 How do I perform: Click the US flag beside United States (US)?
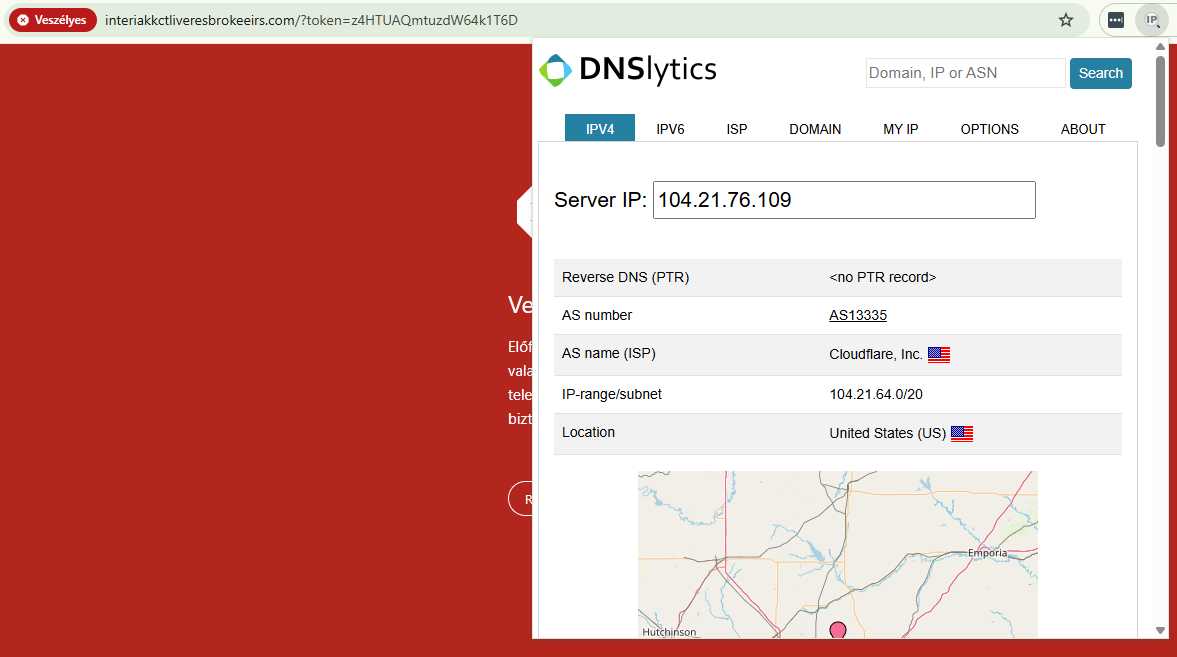point(962,433)
